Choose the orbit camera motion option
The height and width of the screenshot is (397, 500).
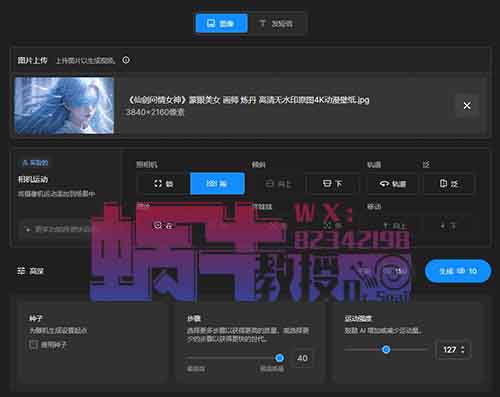coord(392,184)
